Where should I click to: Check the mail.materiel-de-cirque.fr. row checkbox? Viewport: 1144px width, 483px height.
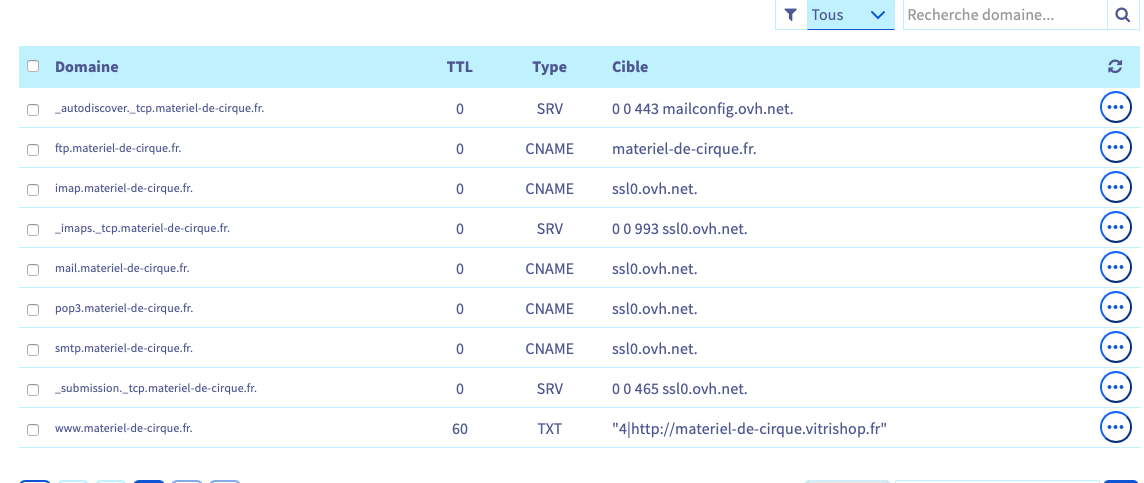tap(33, 269)
